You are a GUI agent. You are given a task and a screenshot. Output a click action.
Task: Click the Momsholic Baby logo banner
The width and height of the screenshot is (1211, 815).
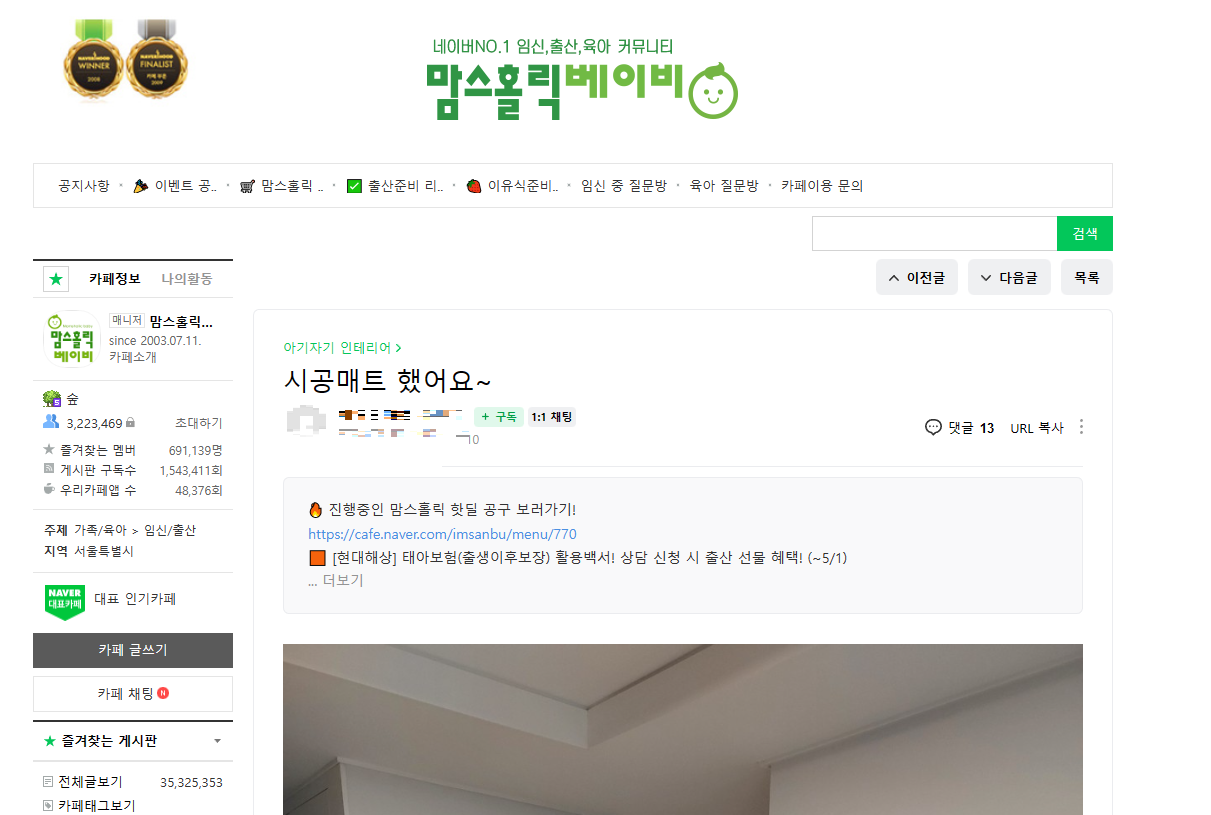581,78
